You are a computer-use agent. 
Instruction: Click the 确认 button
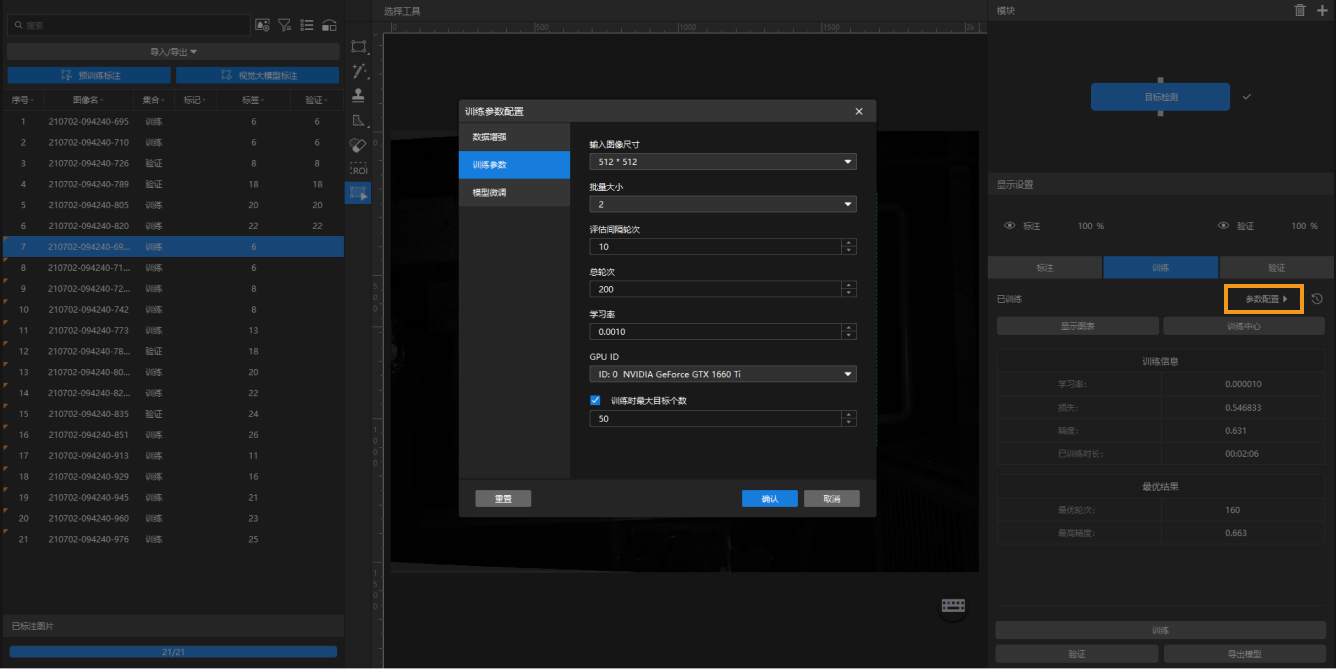point(769,499)
